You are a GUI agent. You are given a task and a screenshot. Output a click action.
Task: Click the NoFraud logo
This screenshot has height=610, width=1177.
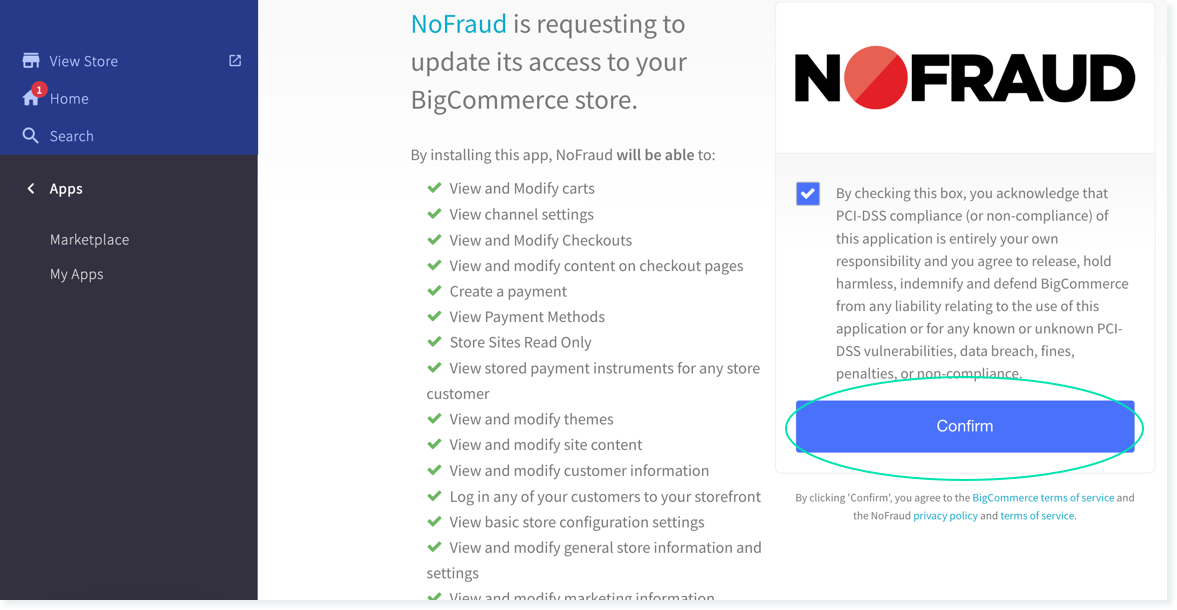[x=963, y=77]
